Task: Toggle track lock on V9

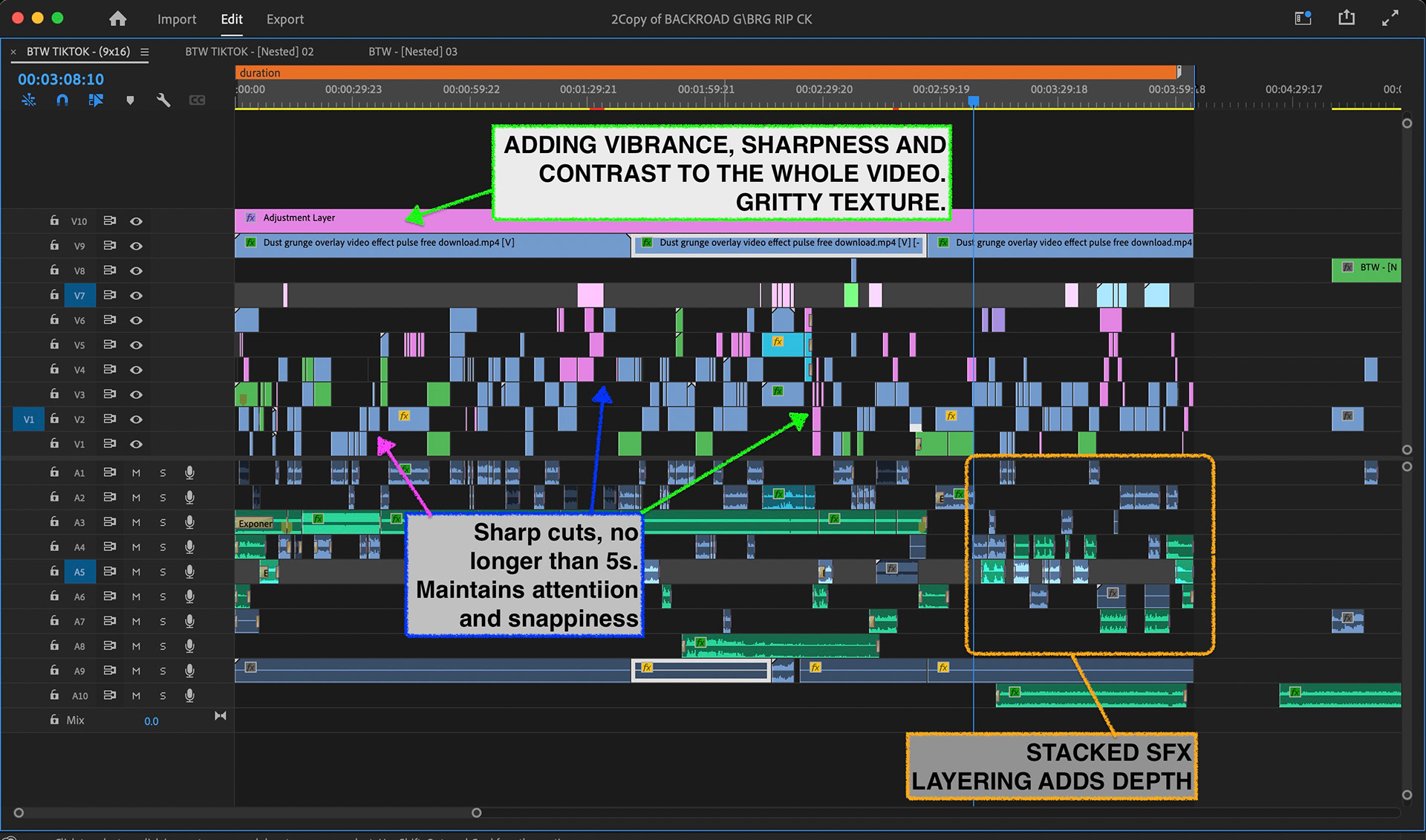Action: click(54, 246)
